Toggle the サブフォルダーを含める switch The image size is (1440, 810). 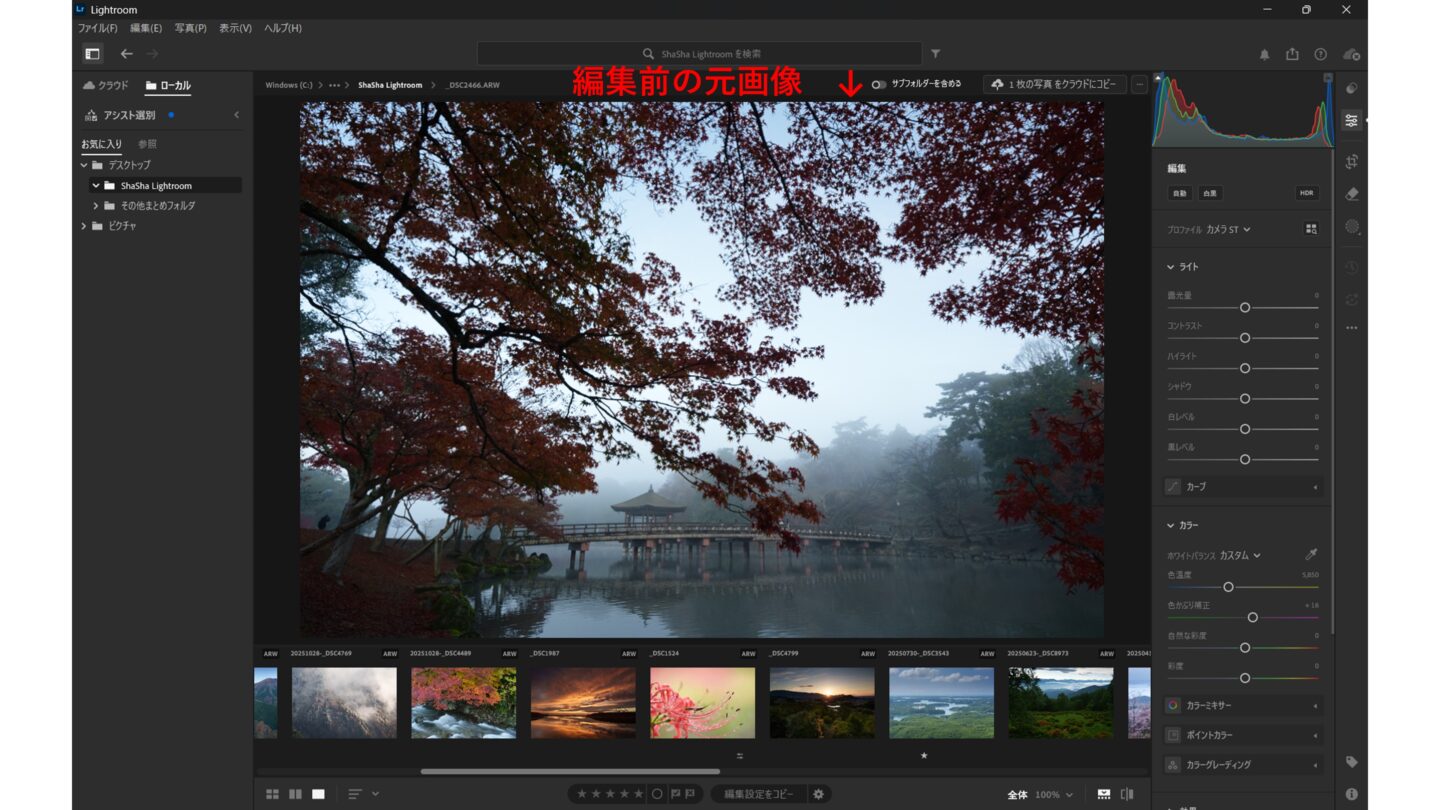point(878,85)
